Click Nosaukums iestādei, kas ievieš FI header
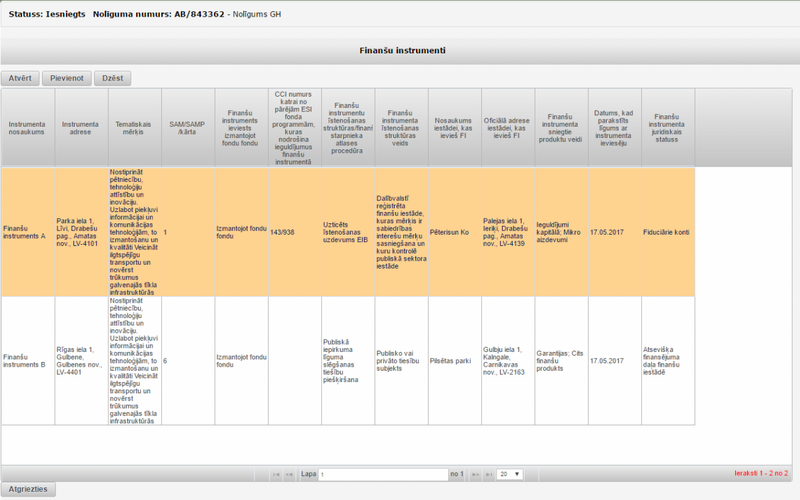800x500 pixels. coord(454,128)
